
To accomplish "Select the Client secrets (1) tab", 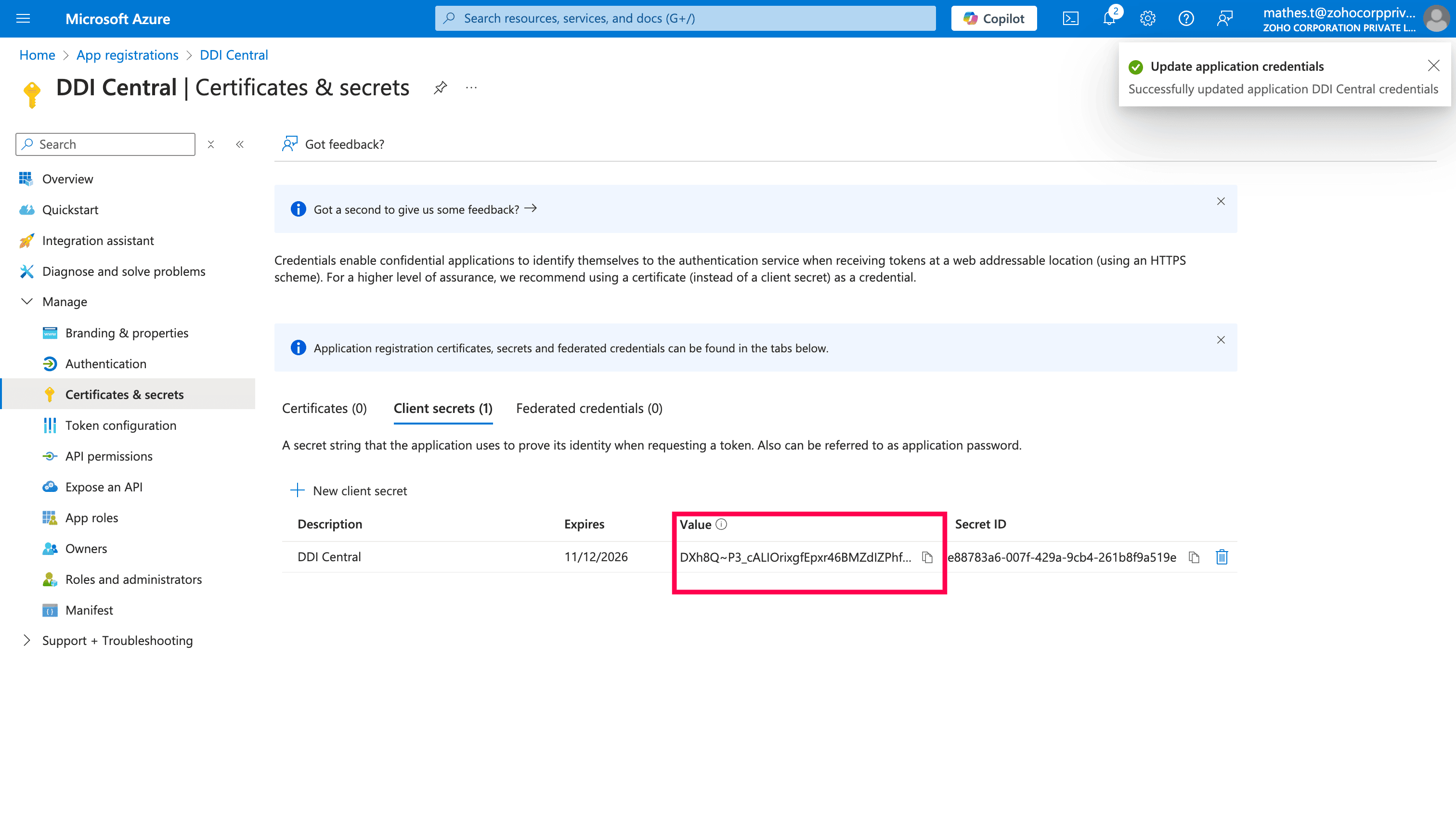I will (x=443, y=409).
